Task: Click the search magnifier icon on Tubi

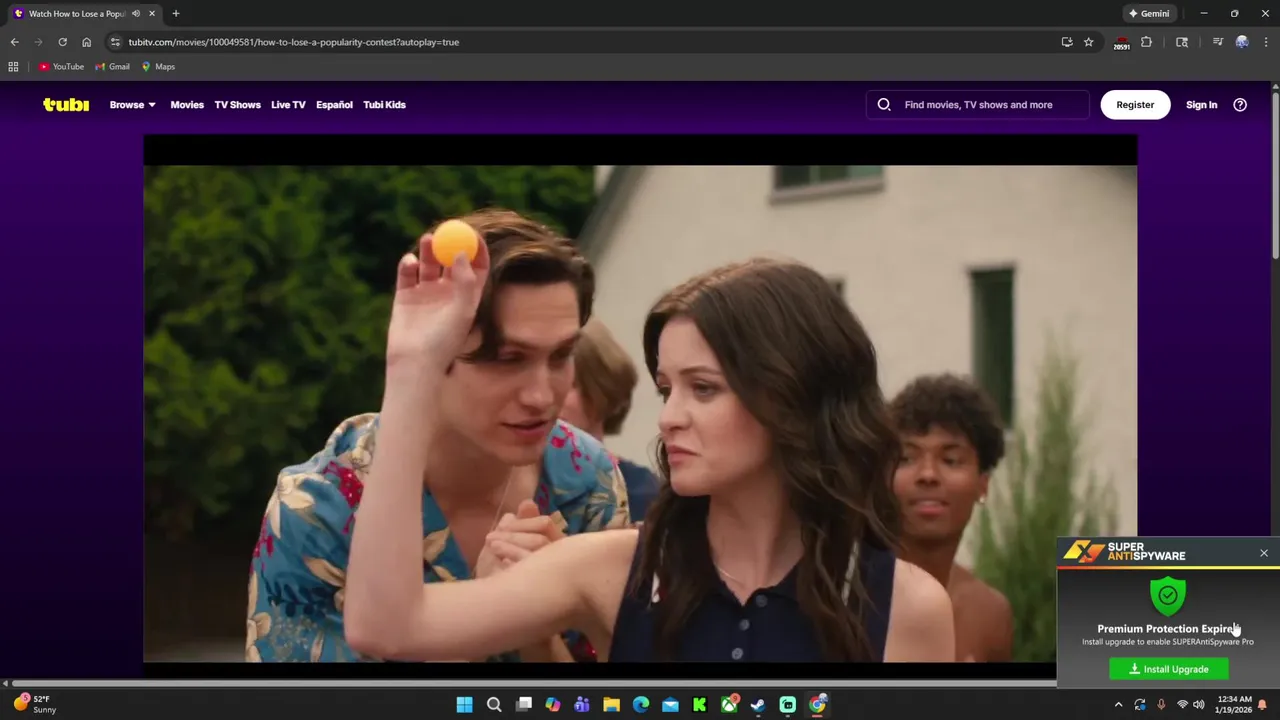Action: pos(884,104)
